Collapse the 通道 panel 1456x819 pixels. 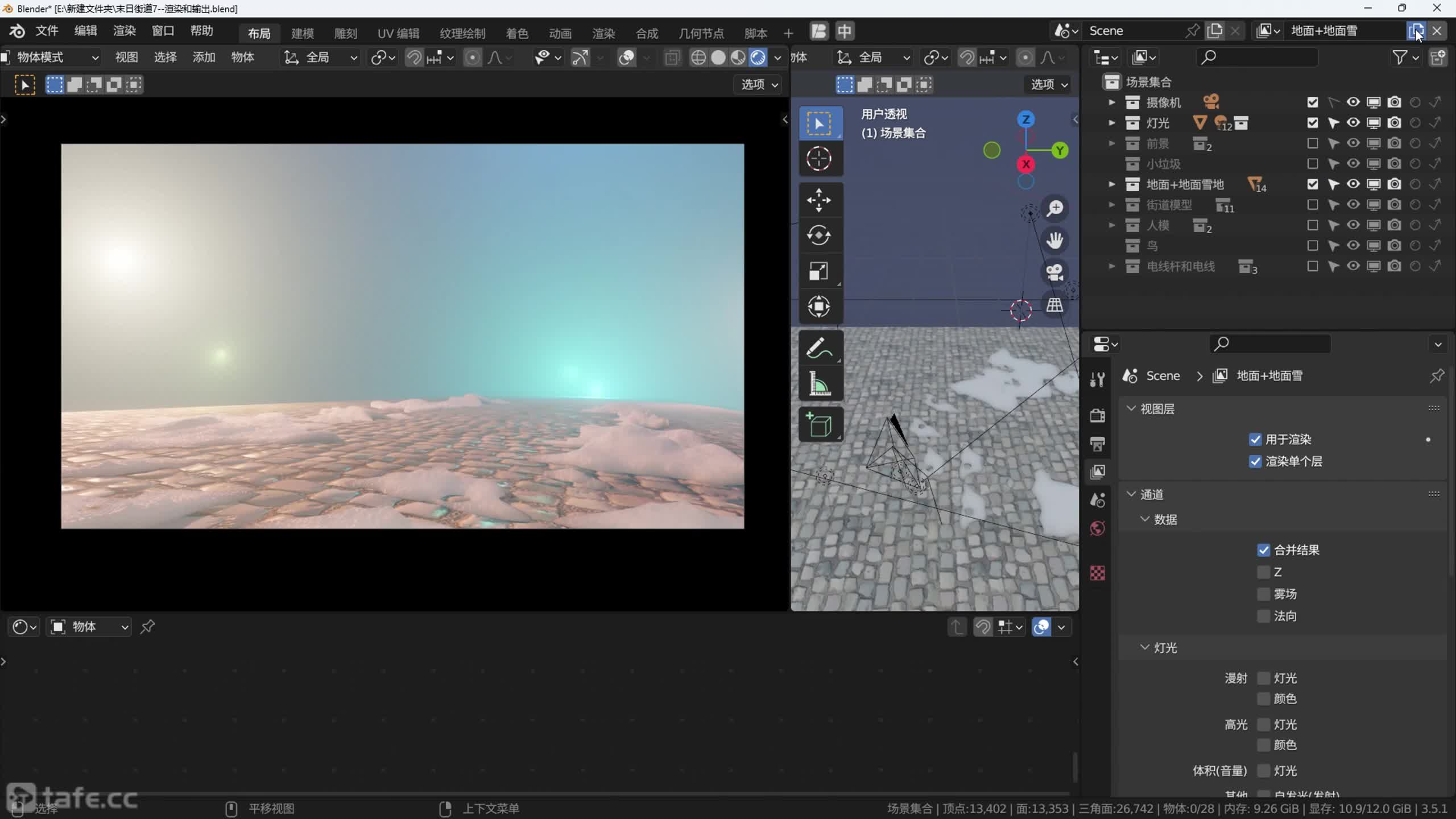pyautogui.click(x=1131, y=494)
